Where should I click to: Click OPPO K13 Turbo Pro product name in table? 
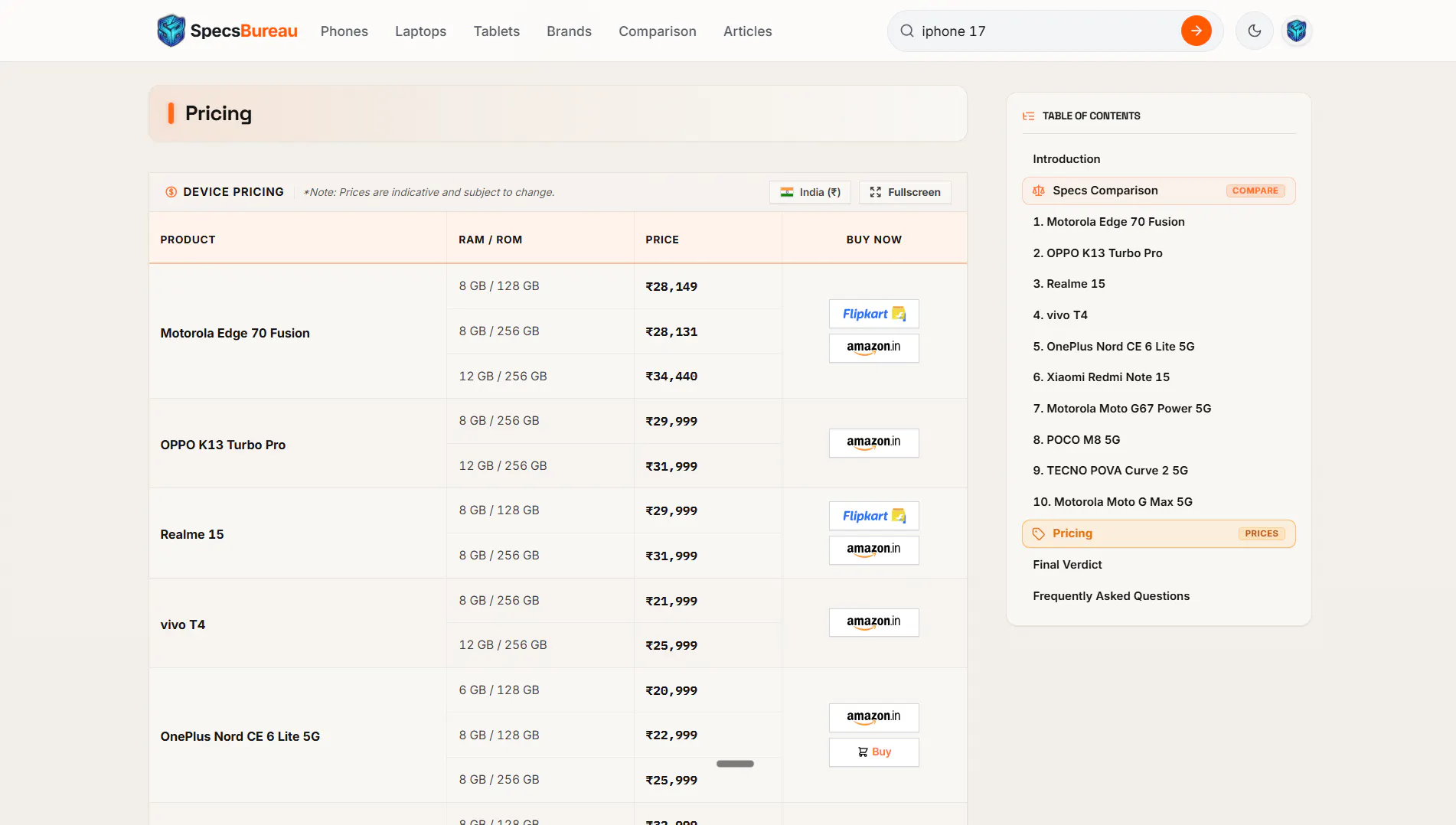coord(223,445)
